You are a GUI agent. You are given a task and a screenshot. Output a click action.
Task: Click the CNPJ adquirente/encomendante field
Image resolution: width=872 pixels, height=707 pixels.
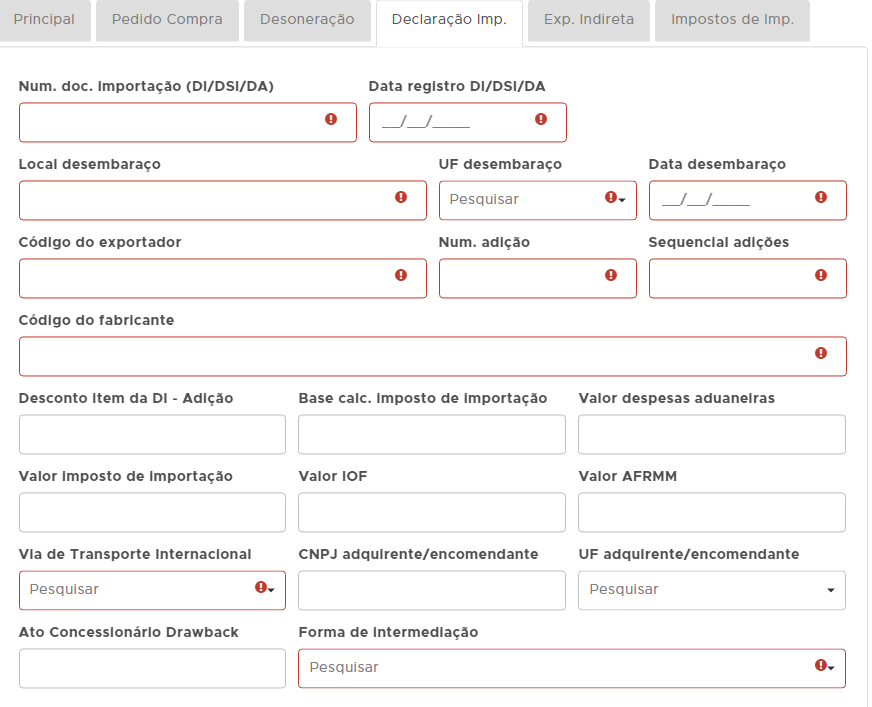[431, 590]
